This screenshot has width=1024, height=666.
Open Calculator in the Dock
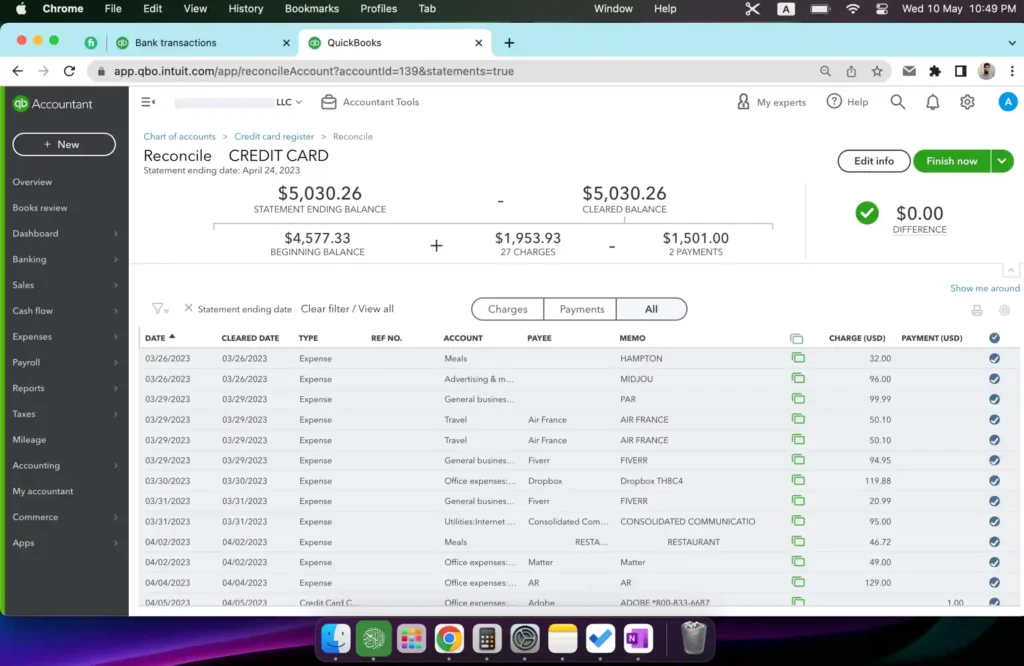(x=487, y=639)
